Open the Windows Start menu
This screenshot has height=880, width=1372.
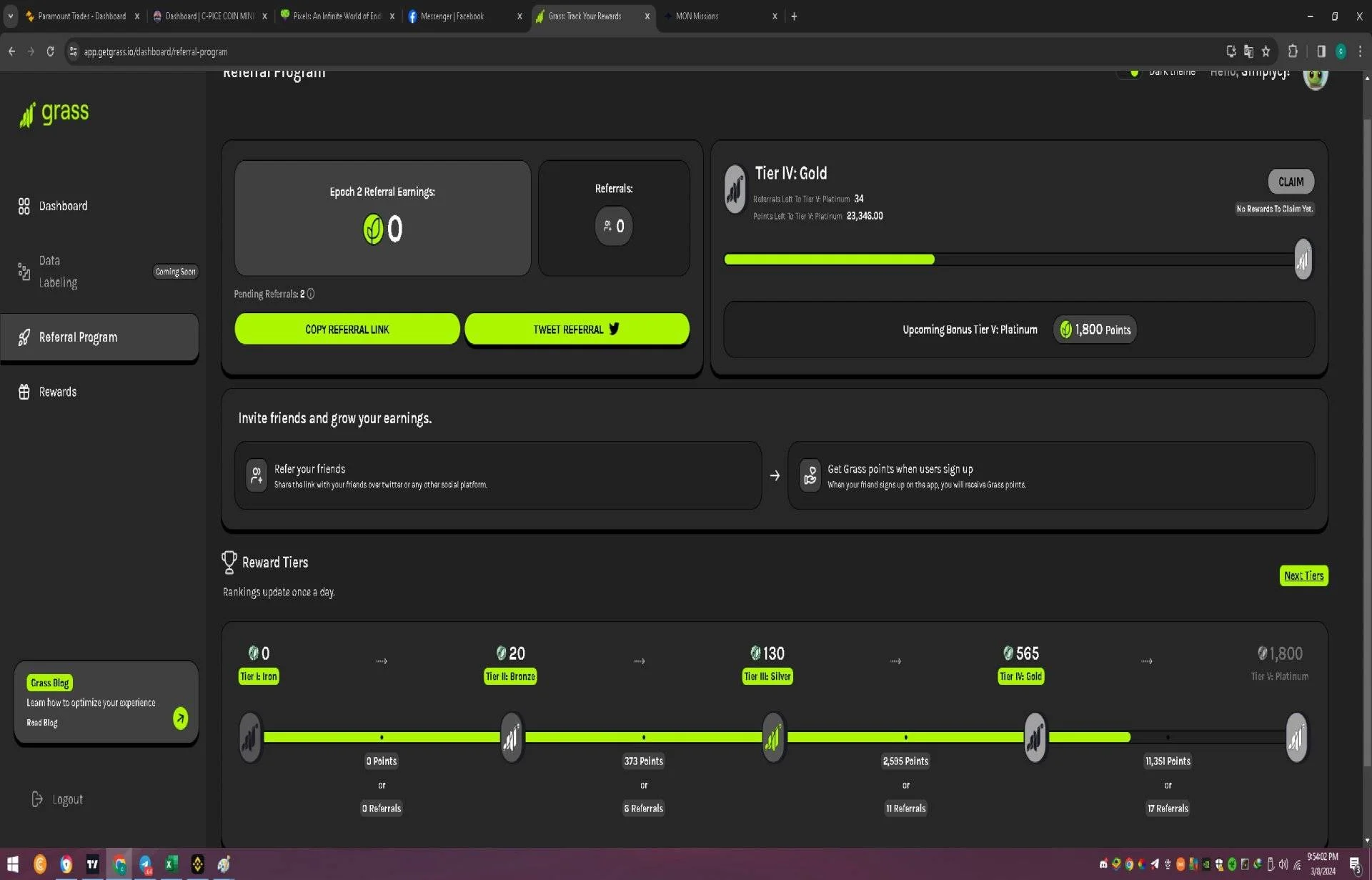pyautogui.click(x=12, y=864)
